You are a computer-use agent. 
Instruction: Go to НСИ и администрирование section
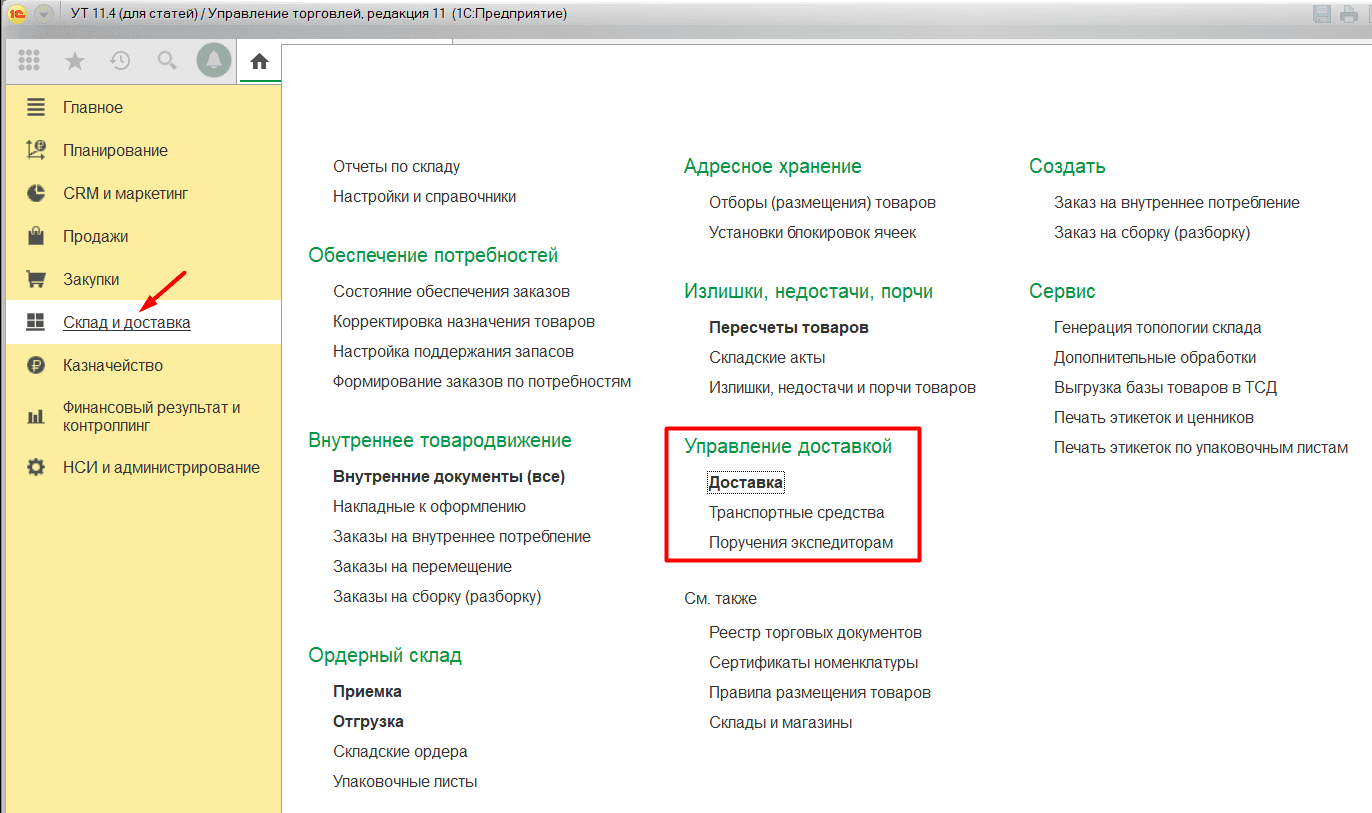[160, 467]
